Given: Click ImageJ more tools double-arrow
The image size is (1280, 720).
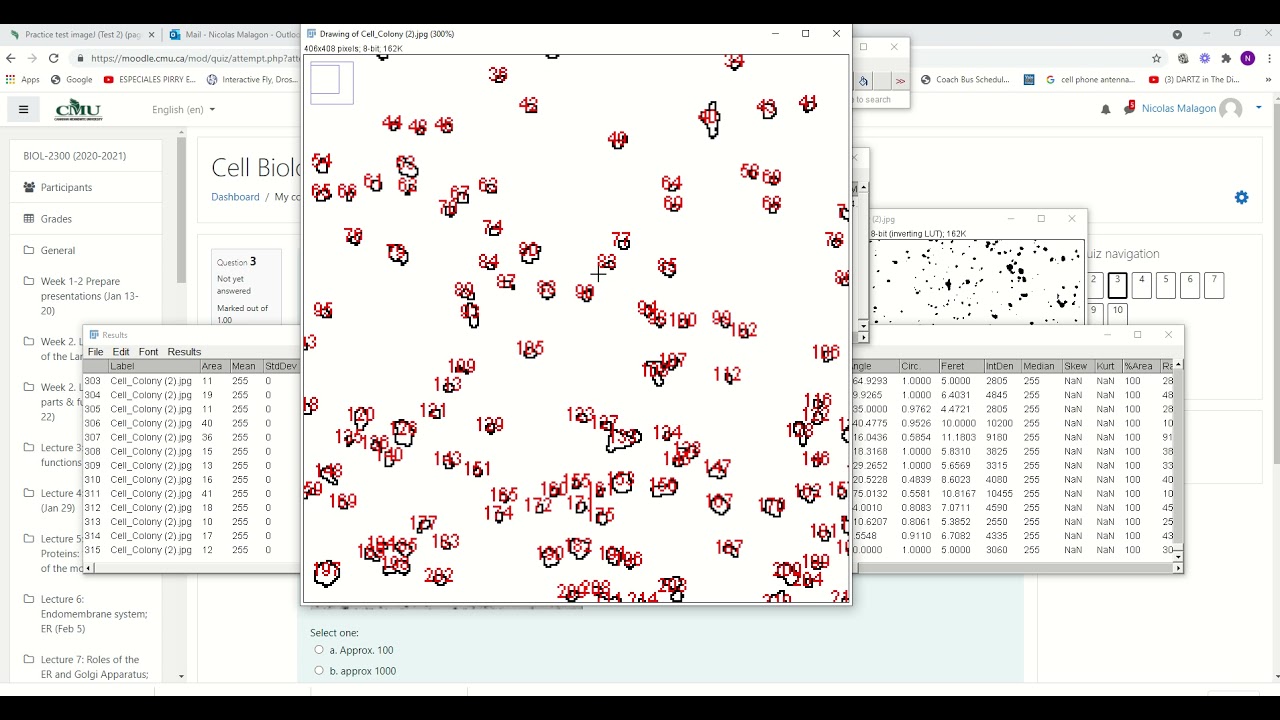Looking at the screenshot, I should [900, 81].
